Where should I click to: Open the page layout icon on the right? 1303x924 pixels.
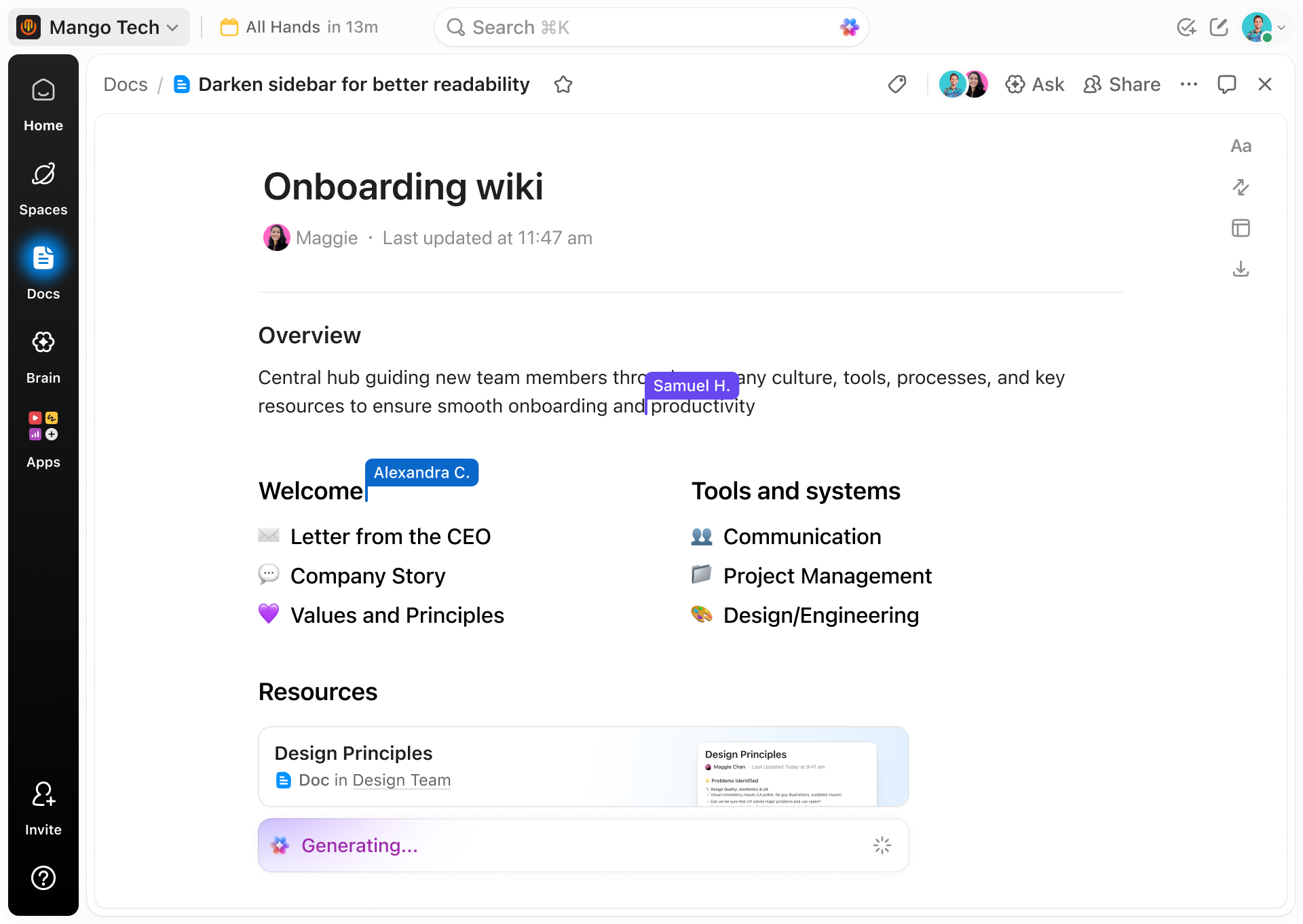[1241, 228]
